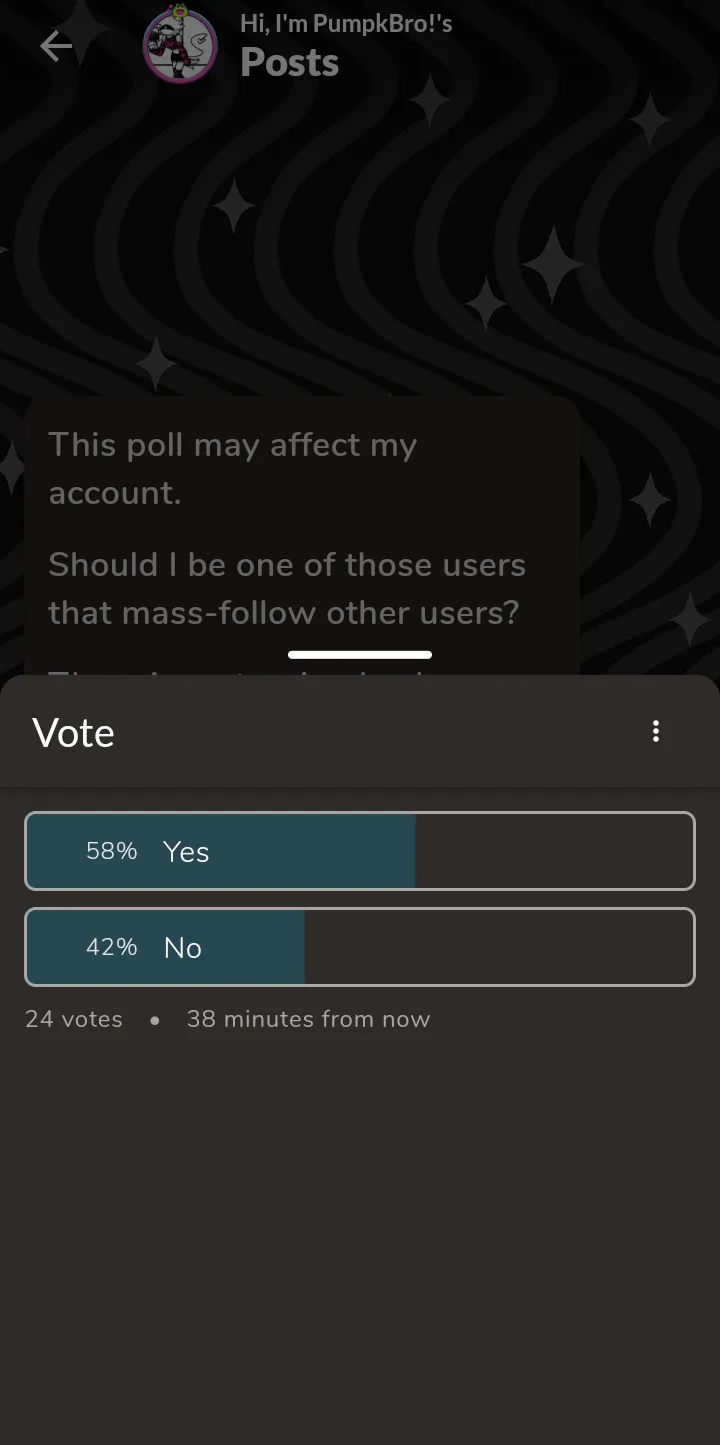This screenshot has width=720, height=1445.
Task: Select the filled teal No progress bar
Action: pos(166,947)
